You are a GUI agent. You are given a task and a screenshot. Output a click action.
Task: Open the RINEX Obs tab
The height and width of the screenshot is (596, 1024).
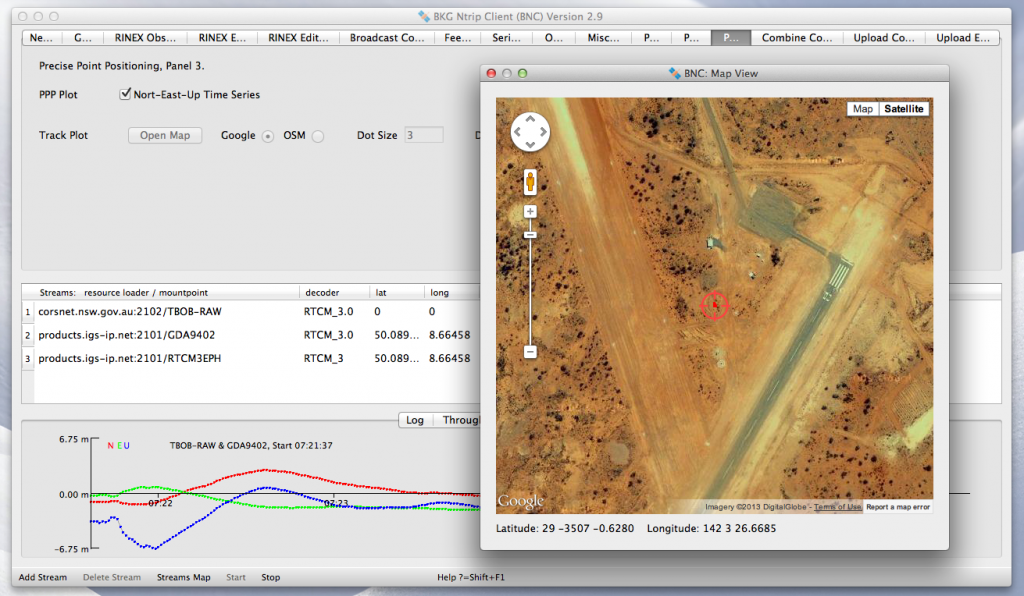(x=146, y=38)
